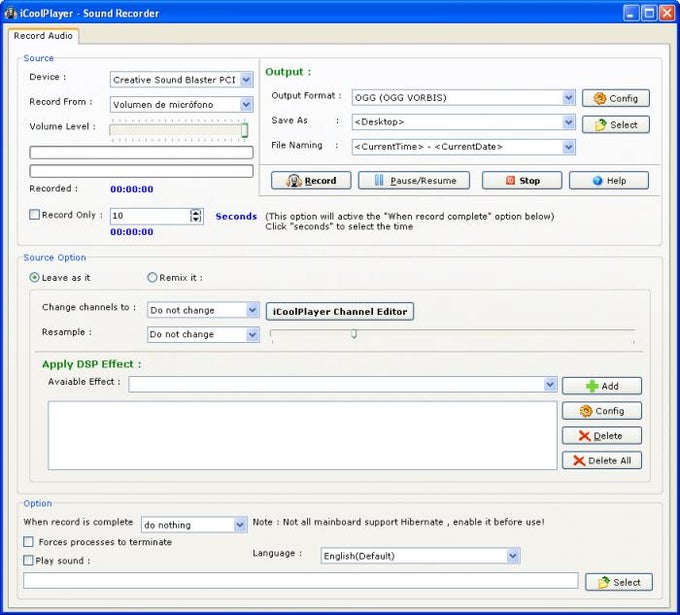Start recording with the Record button

click(x=311, y=180)
